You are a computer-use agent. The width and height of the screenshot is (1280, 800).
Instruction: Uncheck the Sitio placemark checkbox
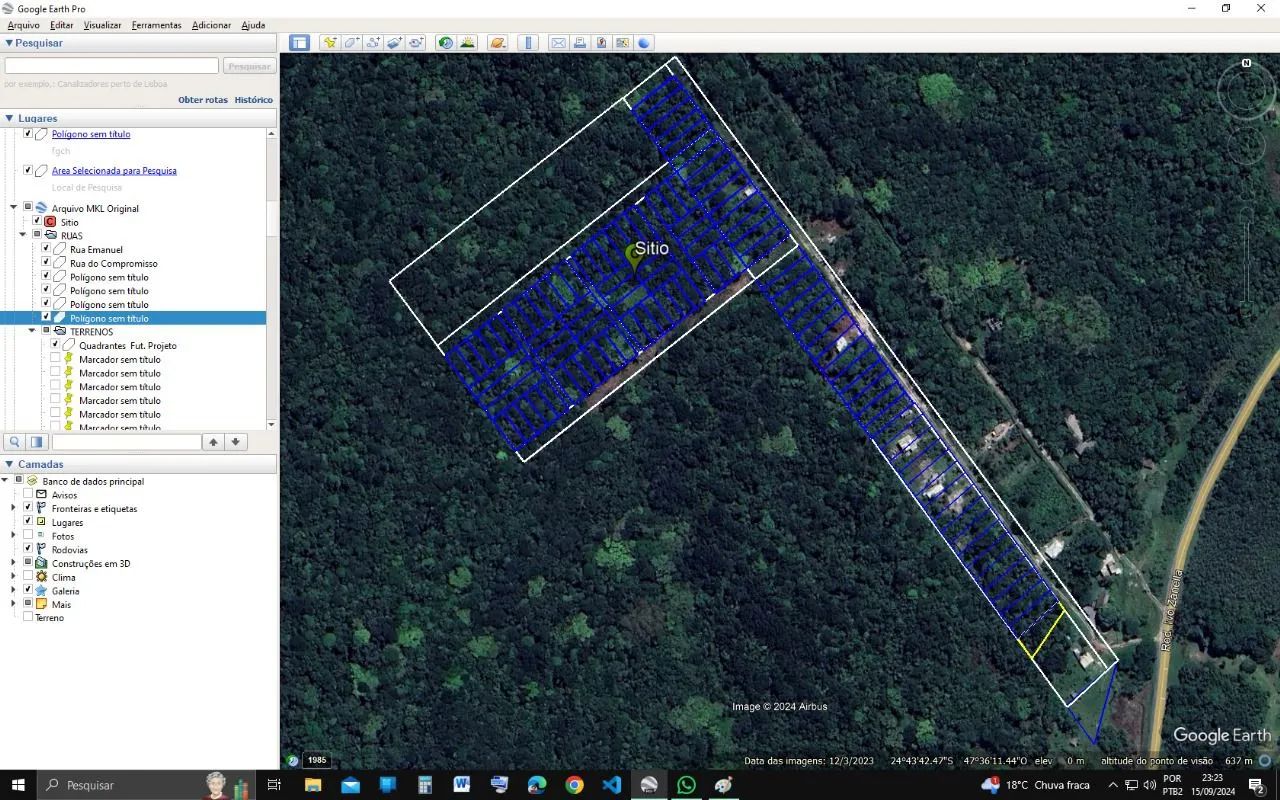coord(37,222)
